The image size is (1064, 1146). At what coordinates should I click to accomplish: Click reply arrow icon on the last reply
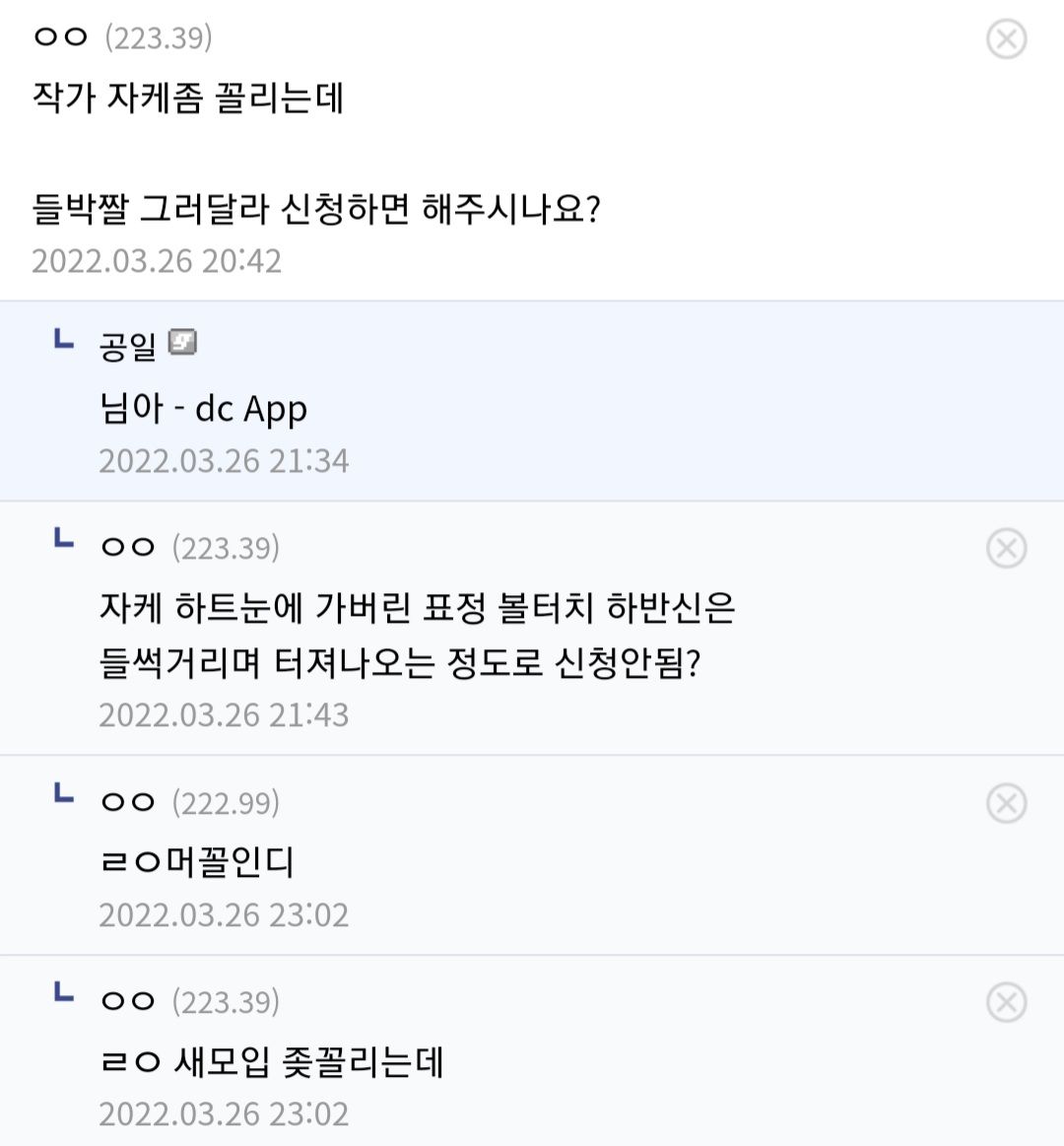[x=63, y=993]
